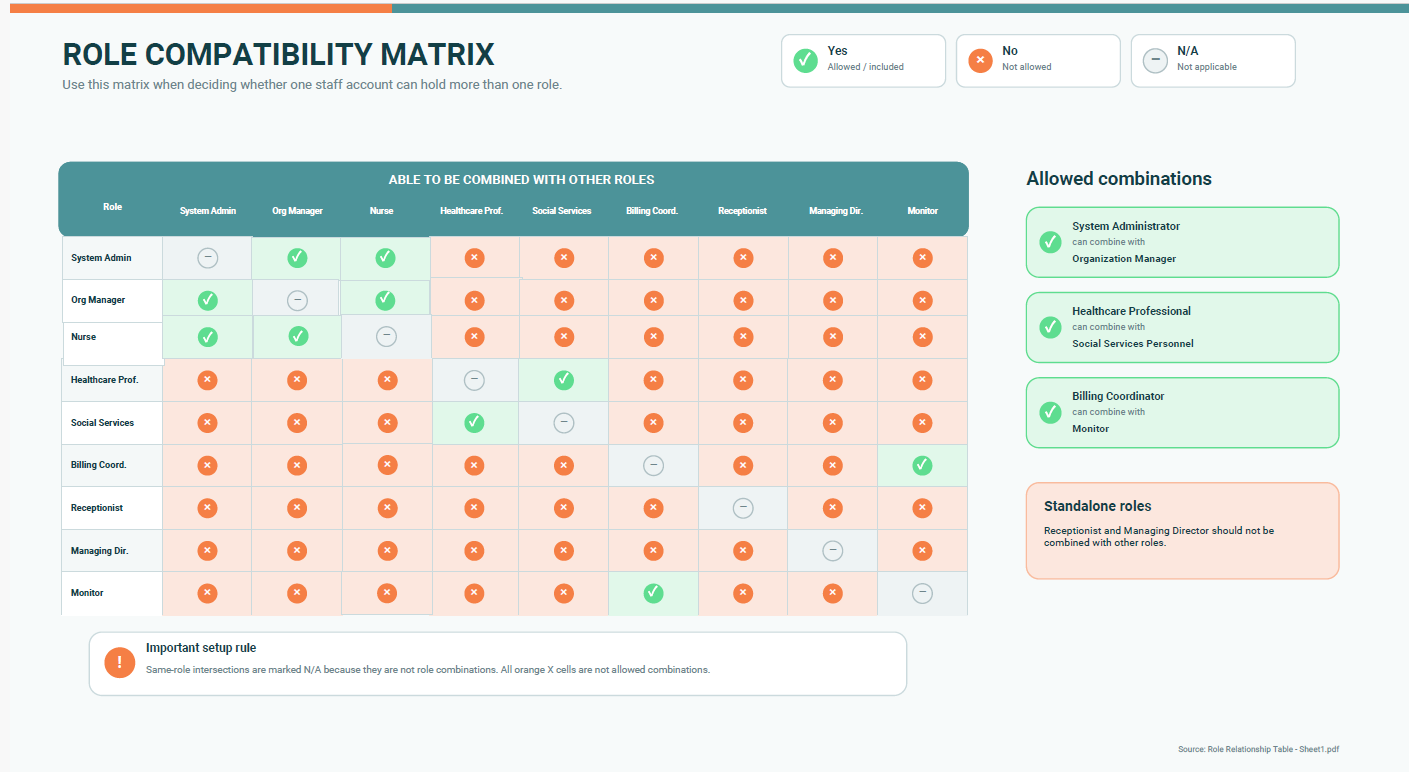Viewport: 1410px width, 772px height.
Task: Open the Billing Coordinator allowed combination card
Action: (x=1182, y=412)
